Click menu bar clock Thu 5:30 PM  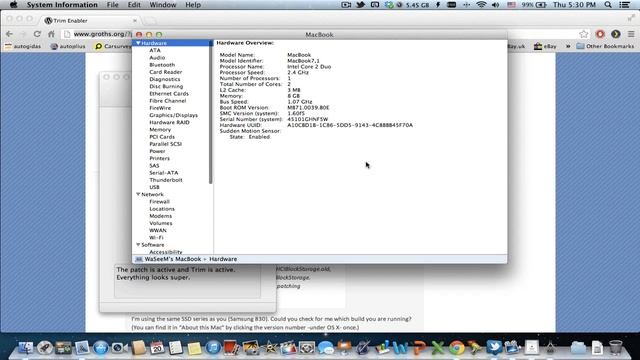[574, 5]
